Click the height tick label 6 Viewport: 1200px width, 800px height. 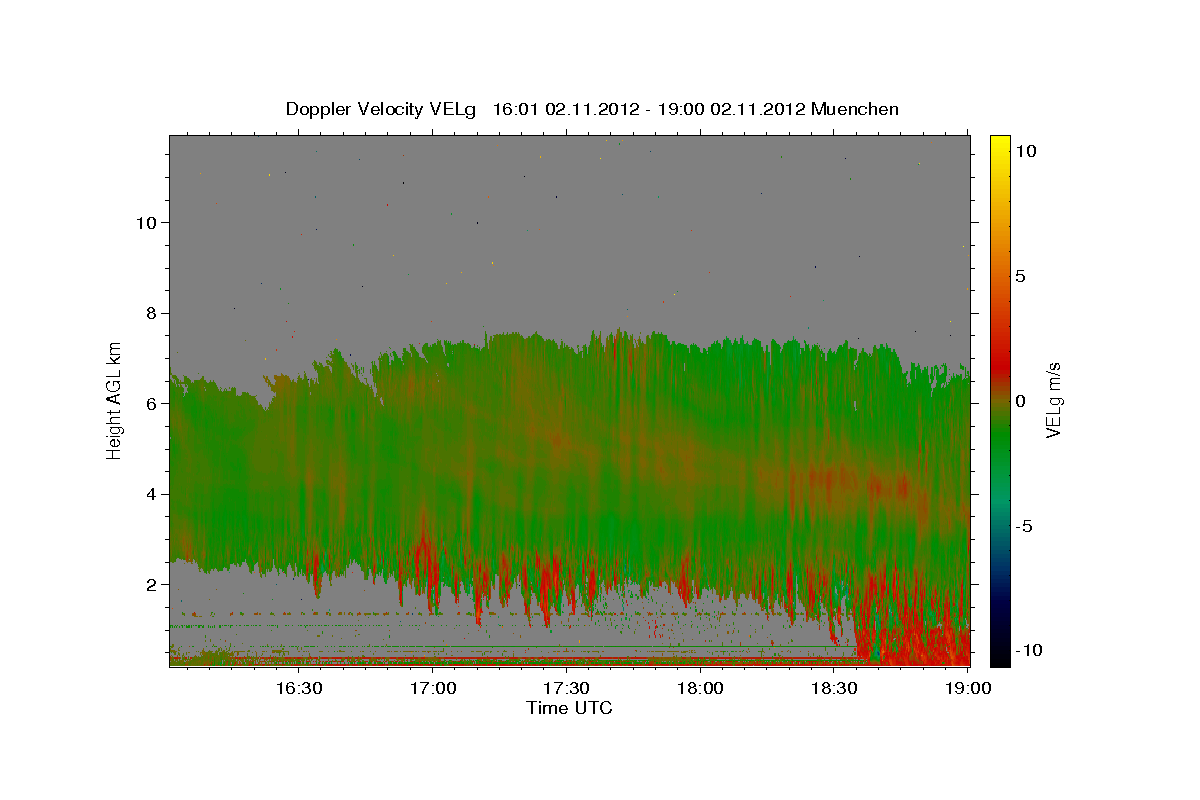click(x=152, y=404)
